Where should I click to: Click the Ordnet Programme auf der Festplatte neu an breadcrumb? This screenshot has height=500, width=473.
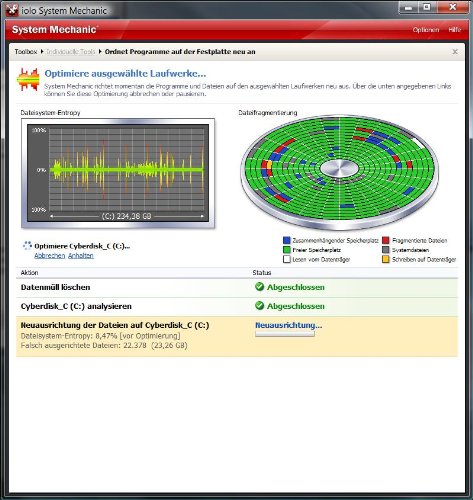(180, 52)
